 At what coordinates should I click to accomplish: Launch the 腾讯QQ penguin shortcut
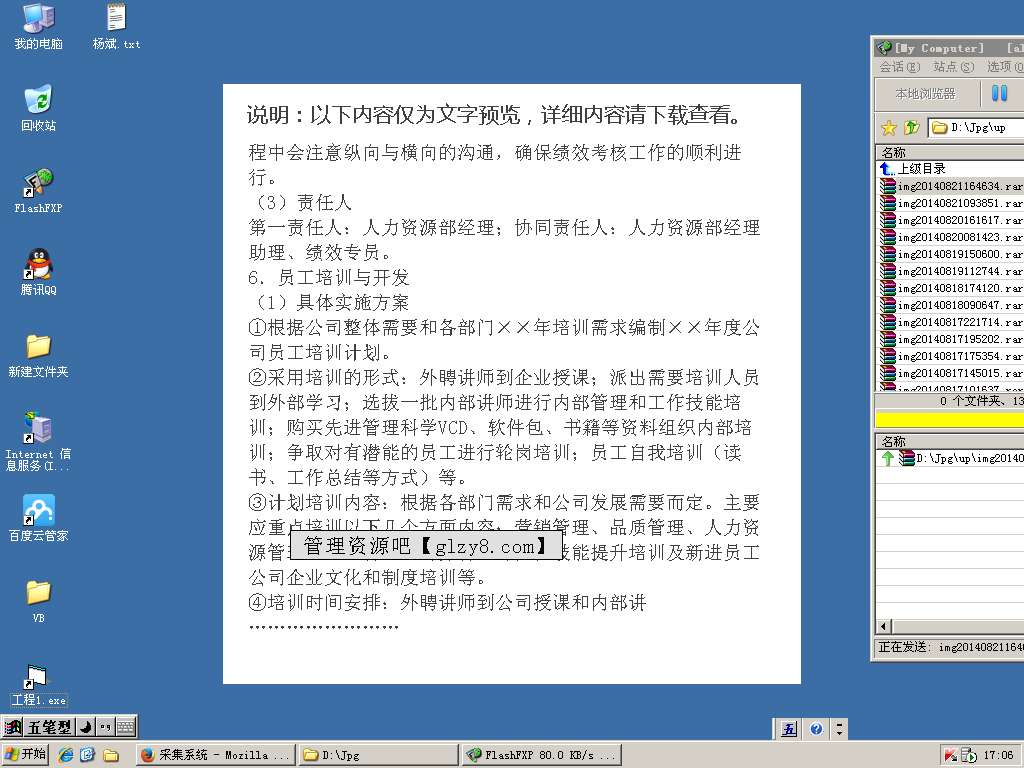pos(39,272)
